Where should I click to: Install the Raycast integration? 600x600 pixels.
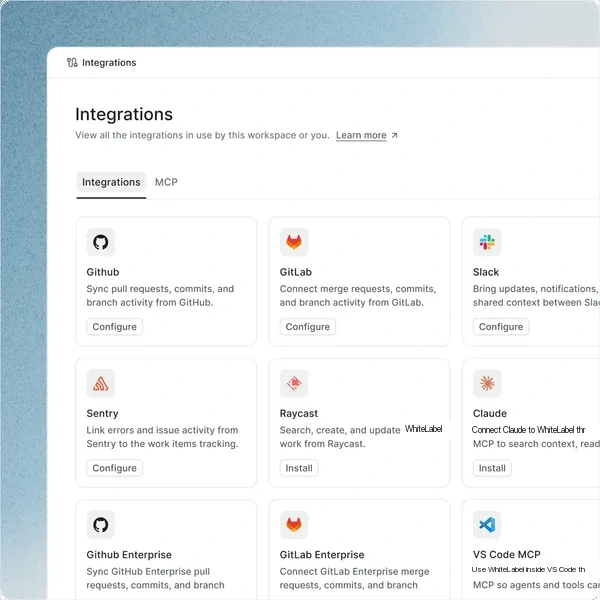[x=299, y=468]
